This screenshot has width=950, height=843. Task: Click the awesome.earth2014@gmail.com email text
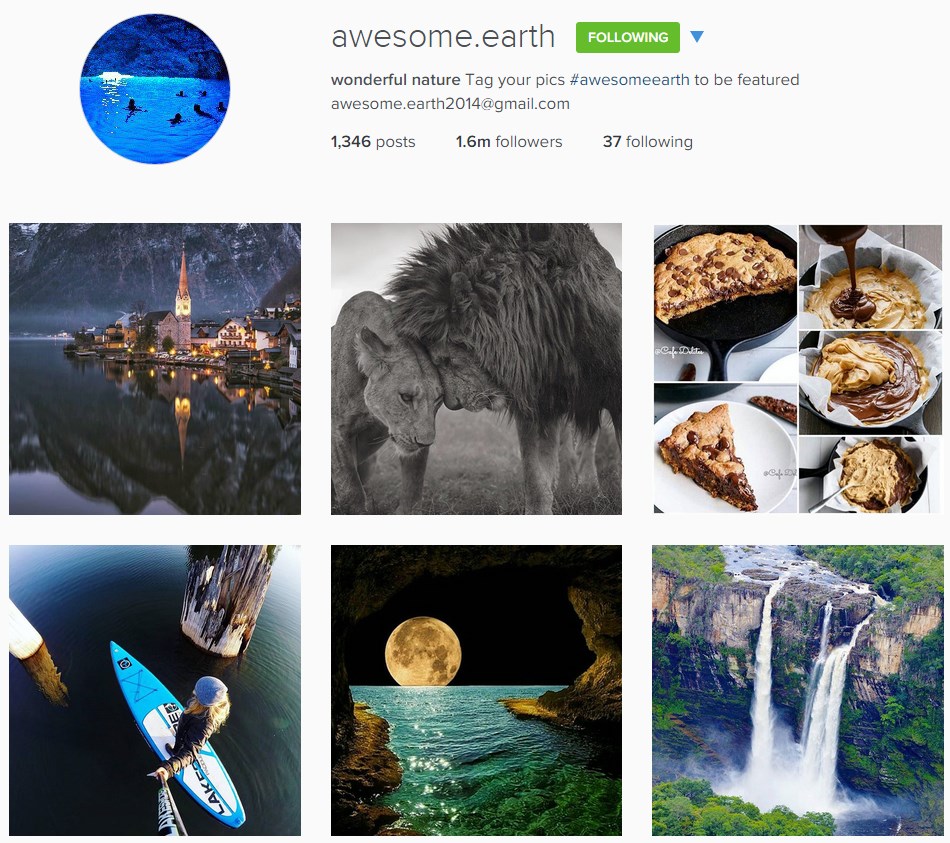[450, 104]
